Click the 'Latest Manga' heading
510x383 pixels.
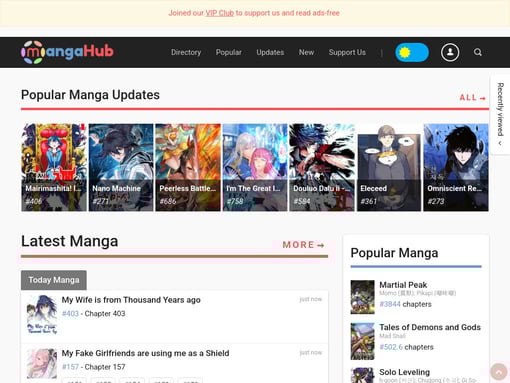point(70,241)
